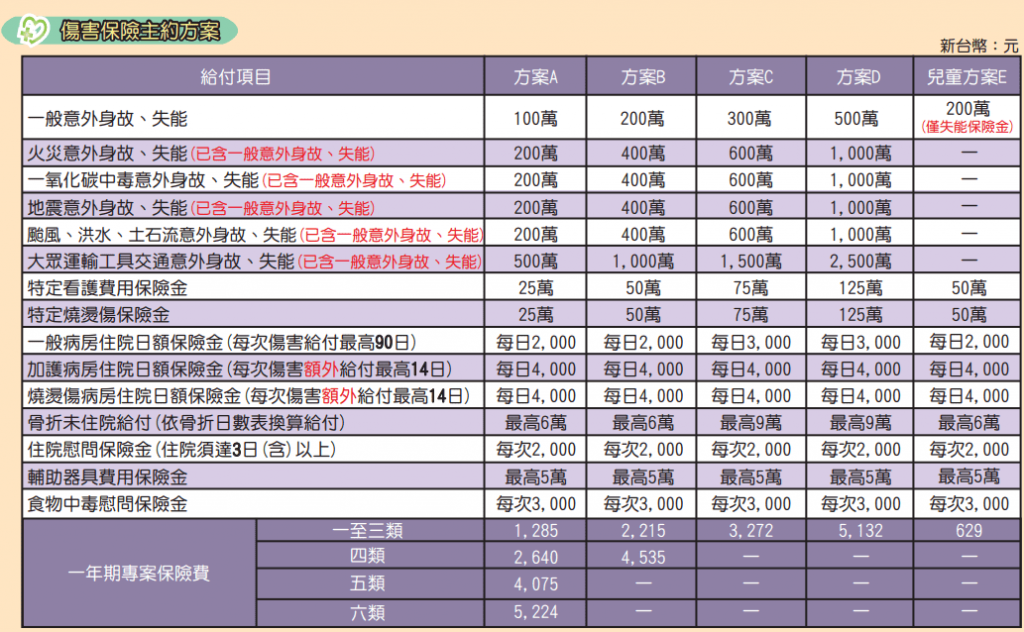Click the 1,500萬 cell under 方案C
Image resolution: width=1024 pixels, height=632 pixels.
click(750, 261)
